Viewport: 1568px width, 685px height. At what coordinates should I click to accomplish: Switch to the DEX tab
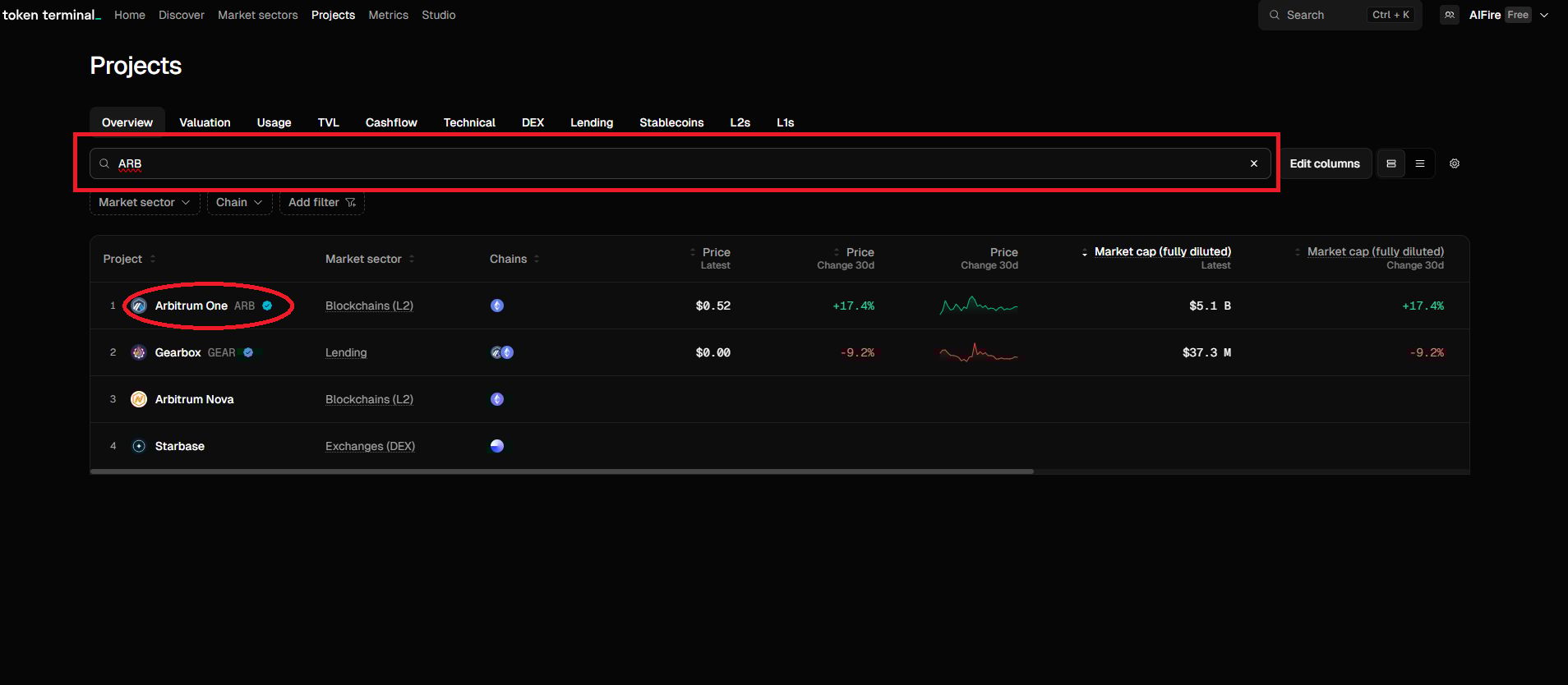point(533,122)
